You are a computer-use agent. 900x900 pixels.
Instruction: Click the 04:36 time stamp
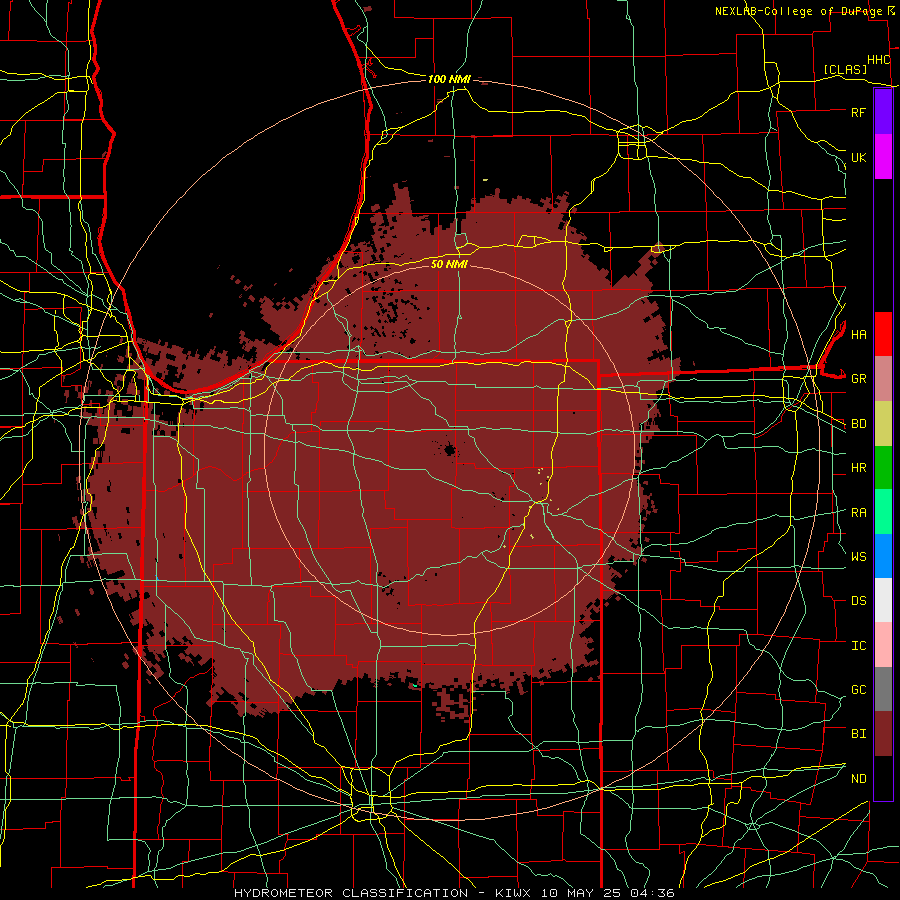[x=651, y=893]
